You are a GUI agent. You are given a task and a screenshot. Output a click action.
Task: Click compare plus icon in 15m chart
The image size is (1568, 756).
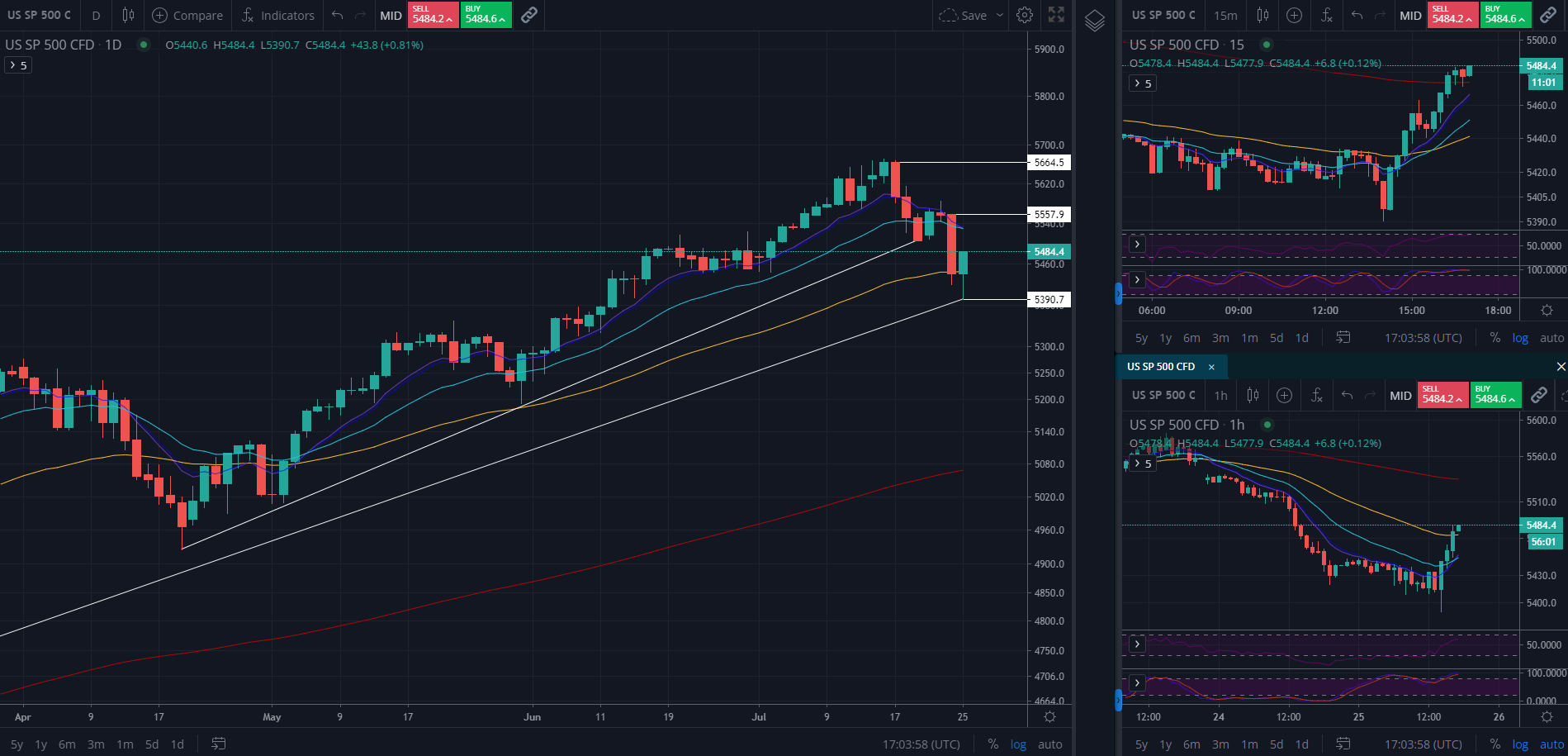[1294, 15]
